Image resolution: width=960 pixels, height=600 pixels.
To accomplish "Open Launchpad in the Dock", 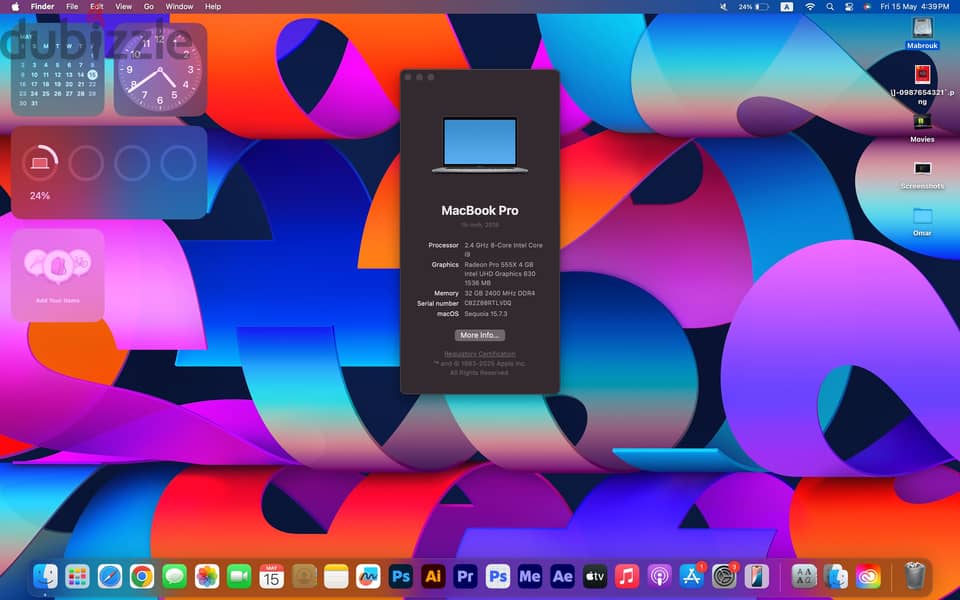I will pos(78,576).
